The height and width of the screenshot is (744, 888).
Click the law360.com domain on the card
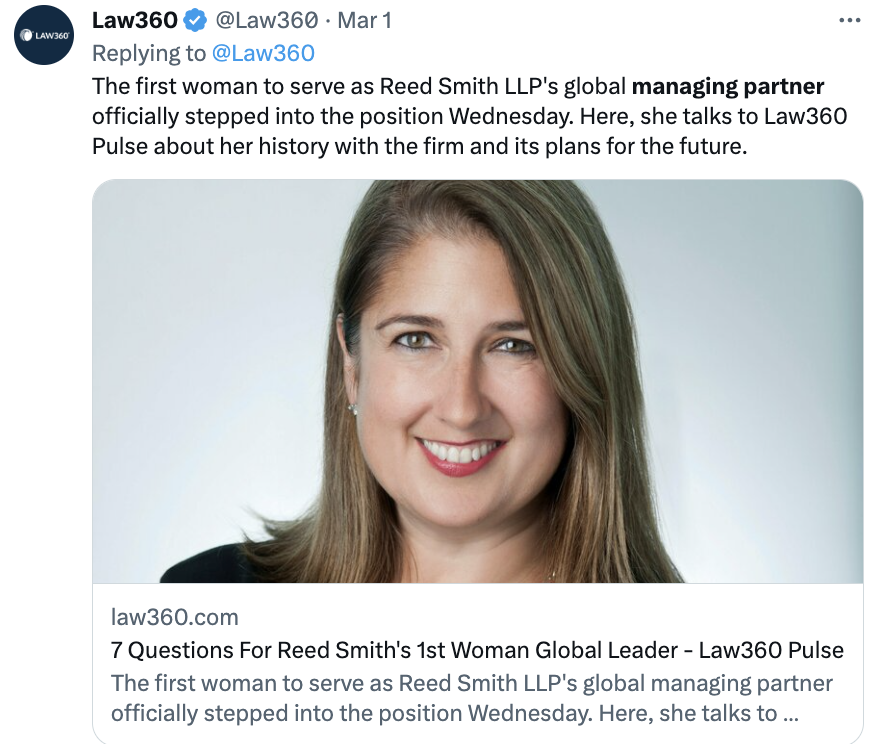coord(175,617)
